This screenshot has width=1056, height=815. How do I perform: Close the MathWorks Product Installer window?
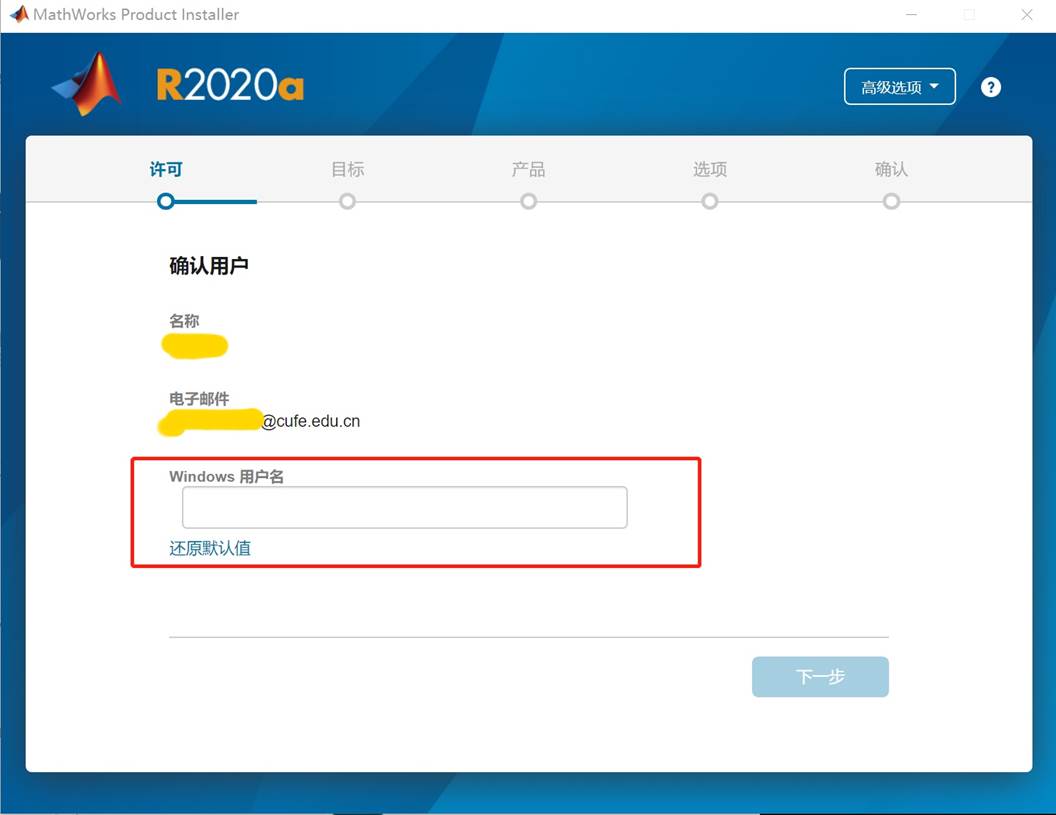[x=1026, y=15]
